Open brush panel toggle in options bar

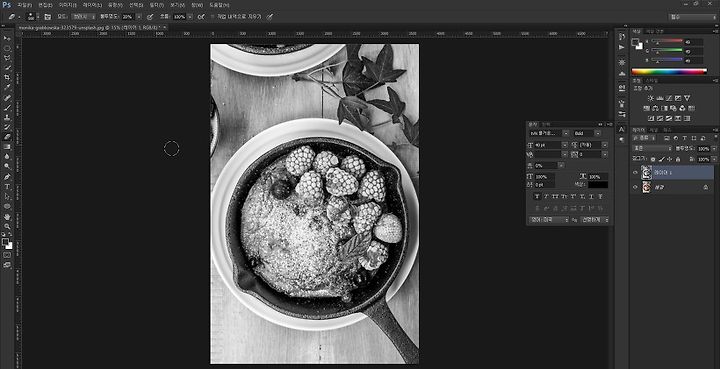coord(48,17)
